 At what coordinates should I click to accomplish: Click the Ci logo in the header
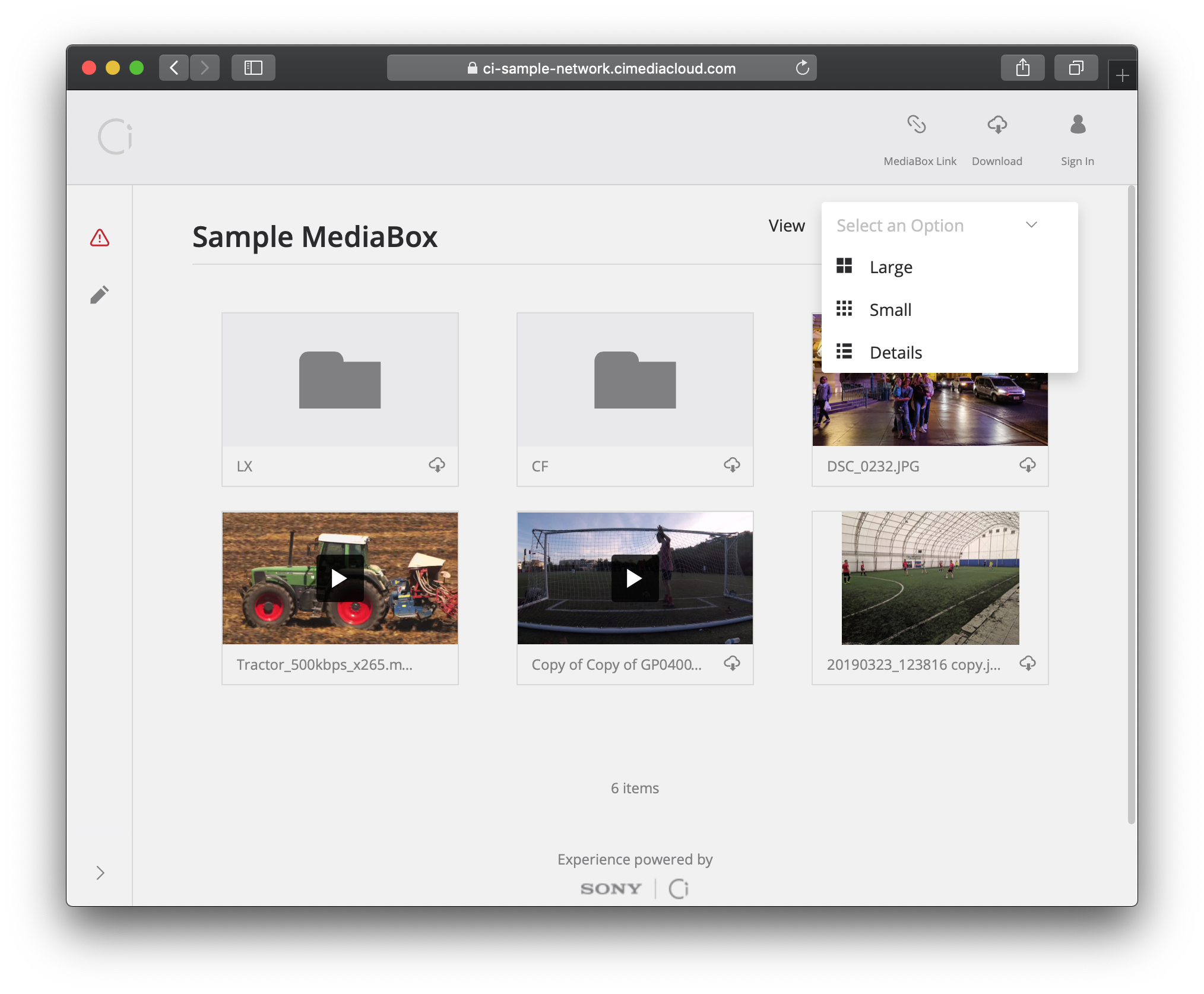(x=116, y=135)
